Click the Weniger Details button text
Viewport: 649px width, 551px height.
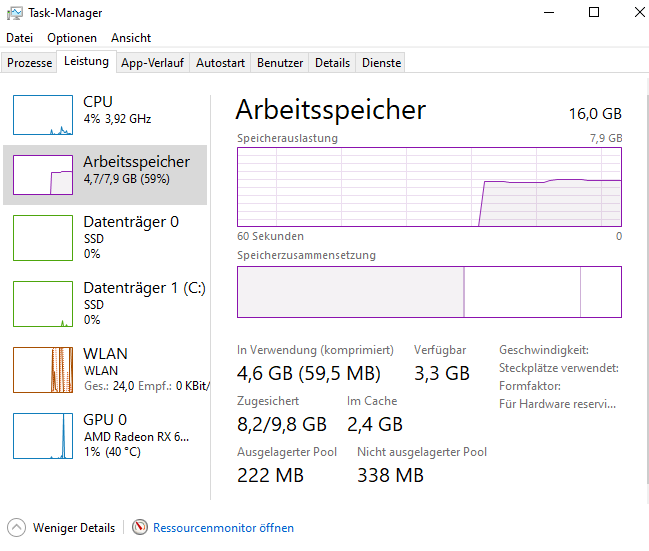pyautogui.click(x=74, y=528)
